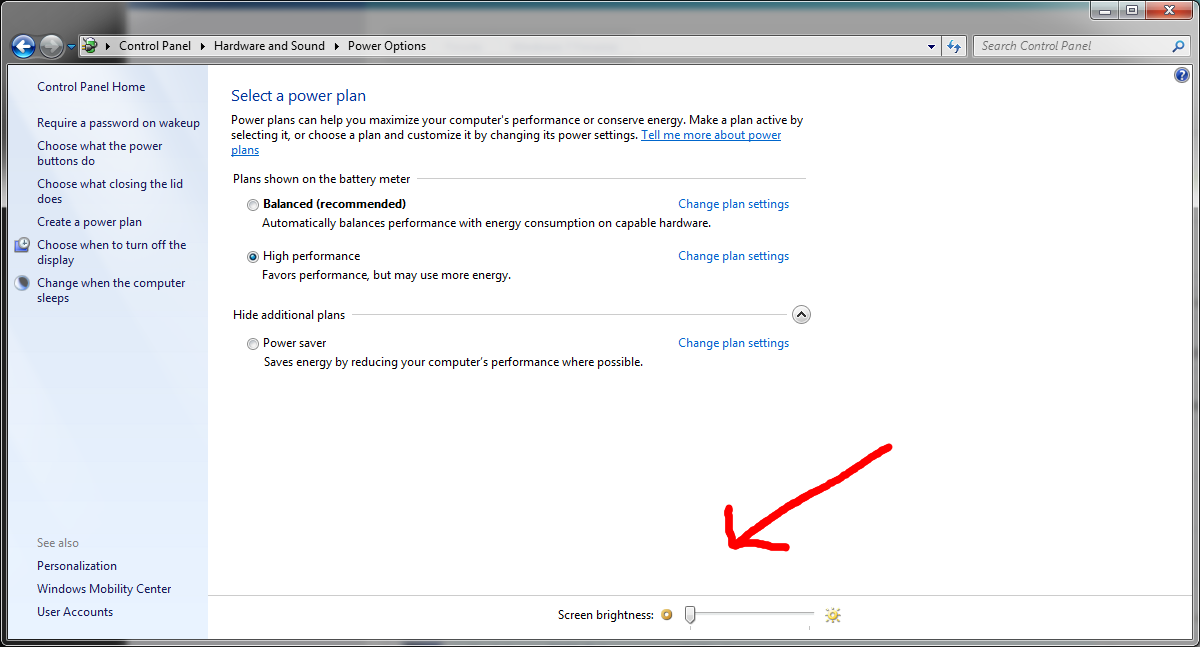The width and height of the screenshot is (1200, 647).
Task: Open Change when the computer sleeps
Action: (x=111, y=290)
